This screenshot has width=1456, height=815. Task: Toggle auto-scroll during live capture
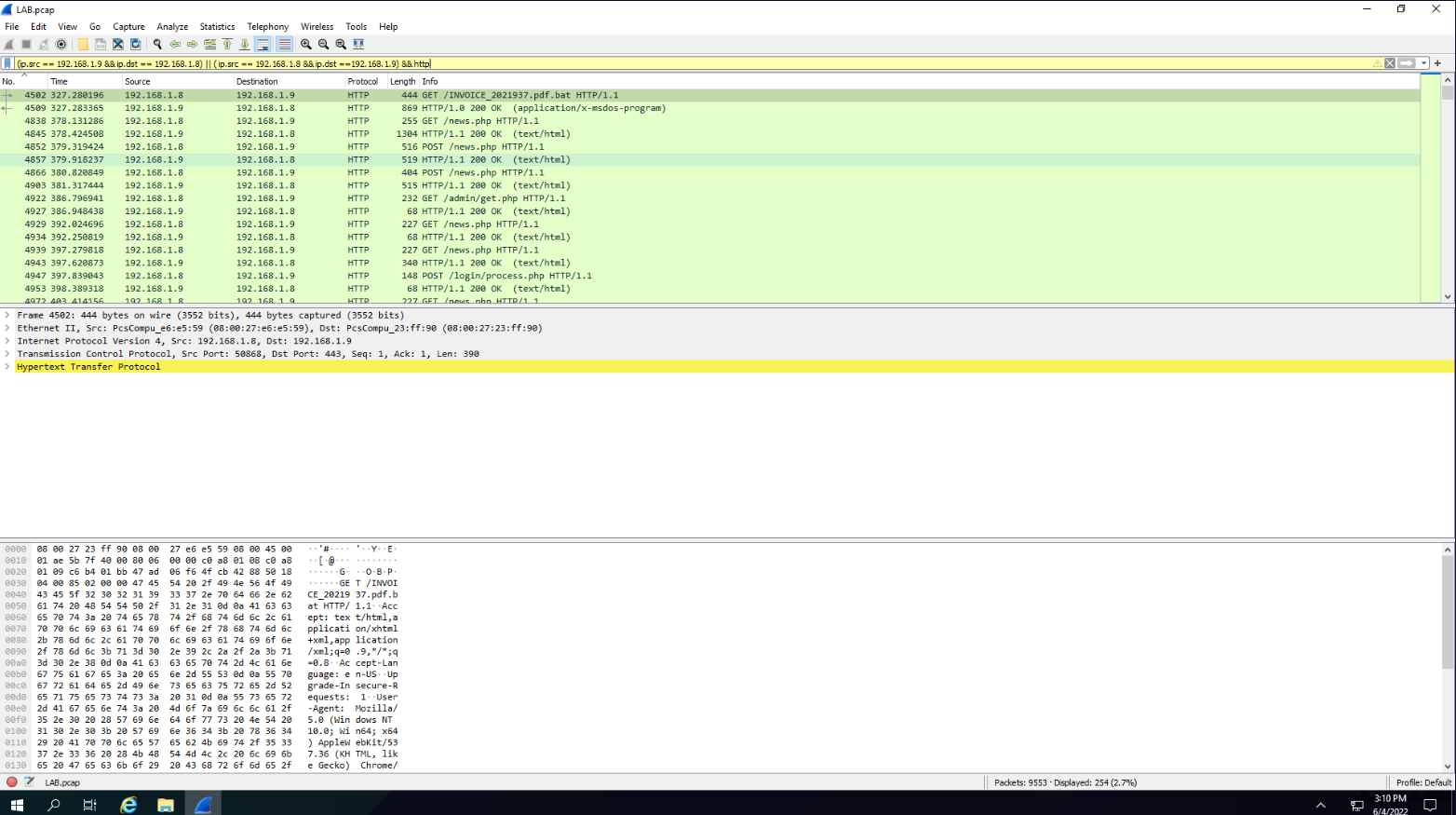(263, 44)
